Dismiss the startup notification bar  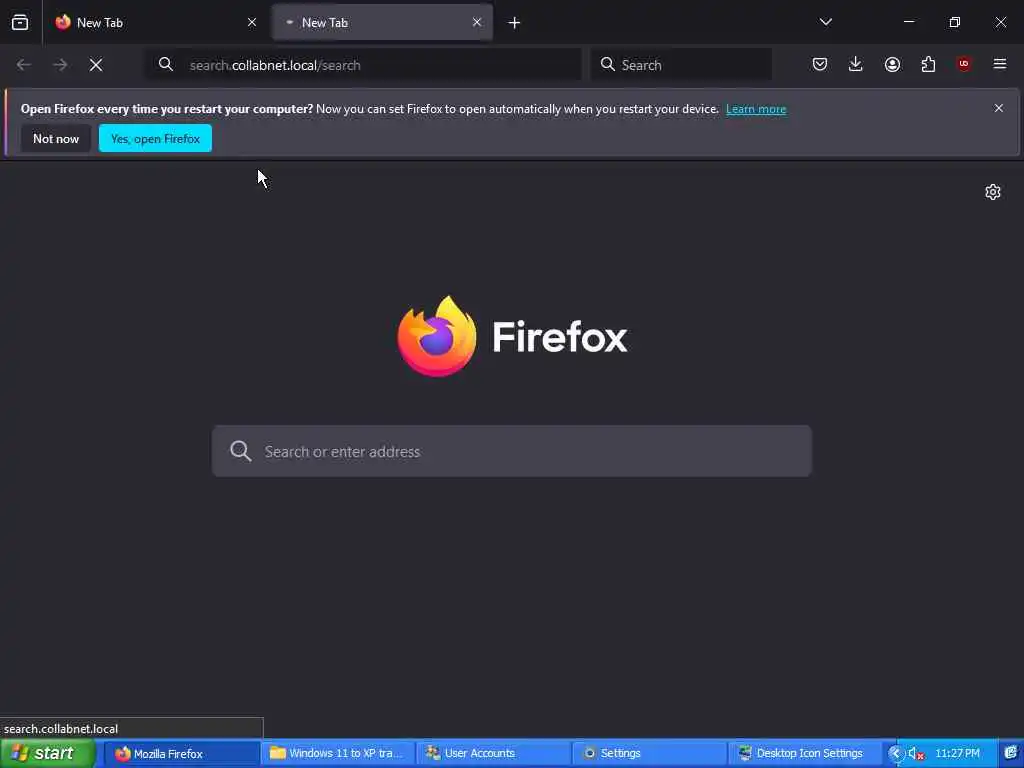999,108
